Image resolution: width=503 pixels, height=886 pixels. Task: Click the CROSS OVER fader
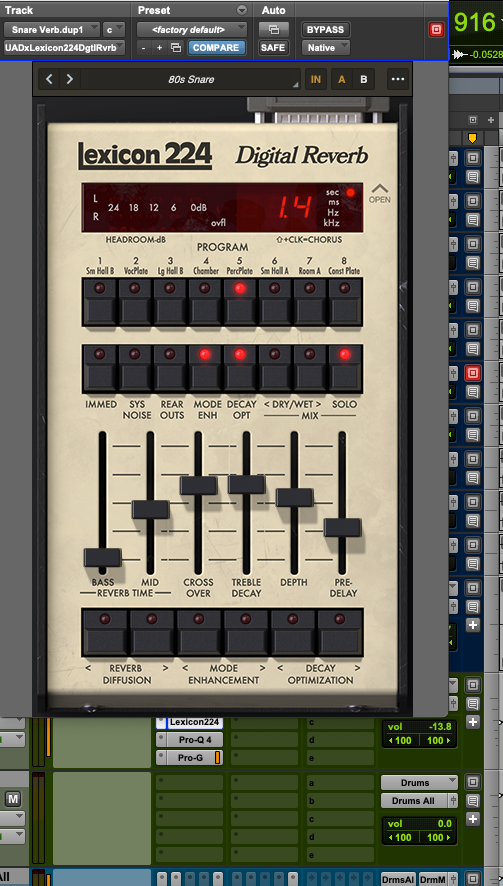pyautogui.click(x=198, y=485)
